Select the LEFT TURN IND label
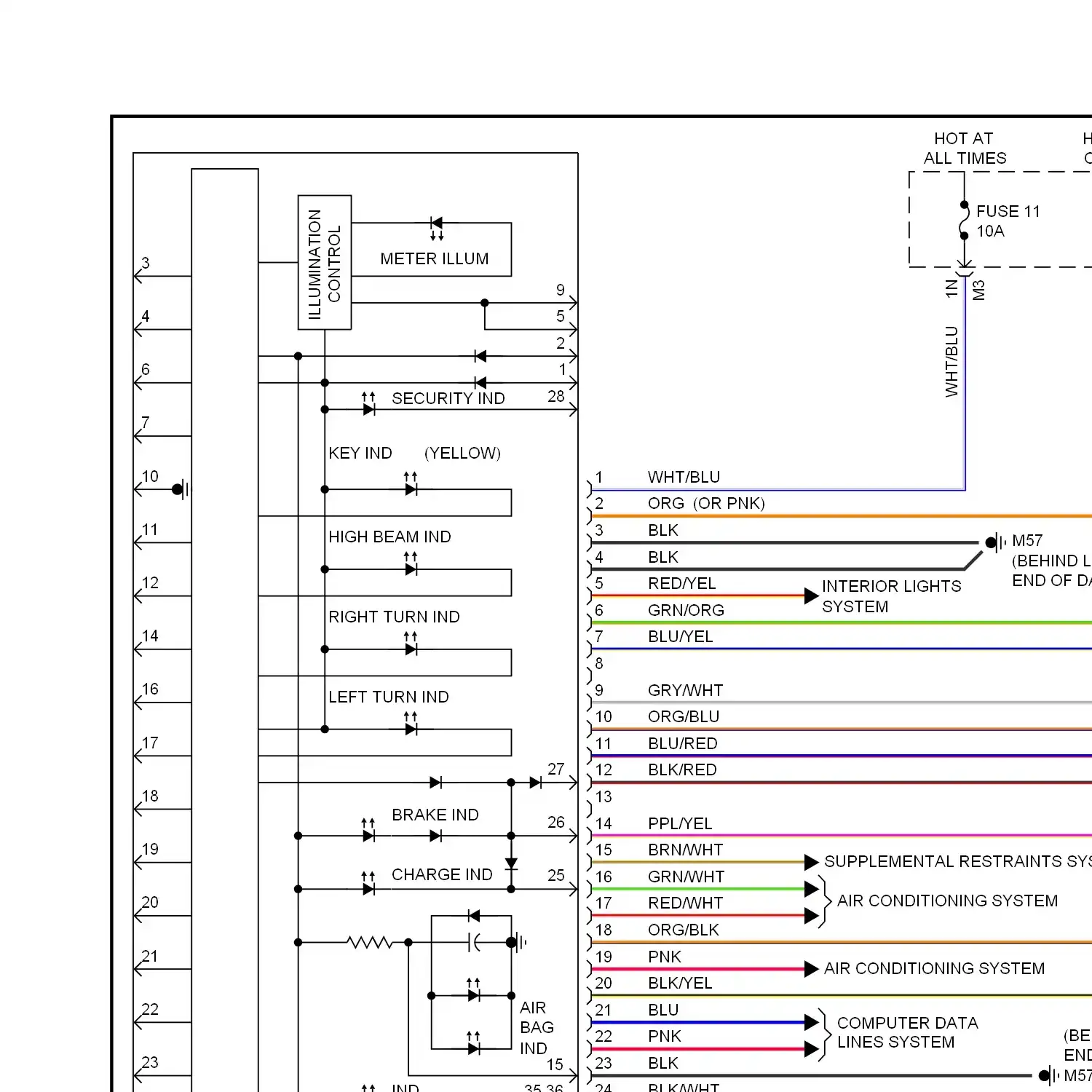Image resolution: width=1092 pixels, height=1092 pixels. click(x=389, y=697)
